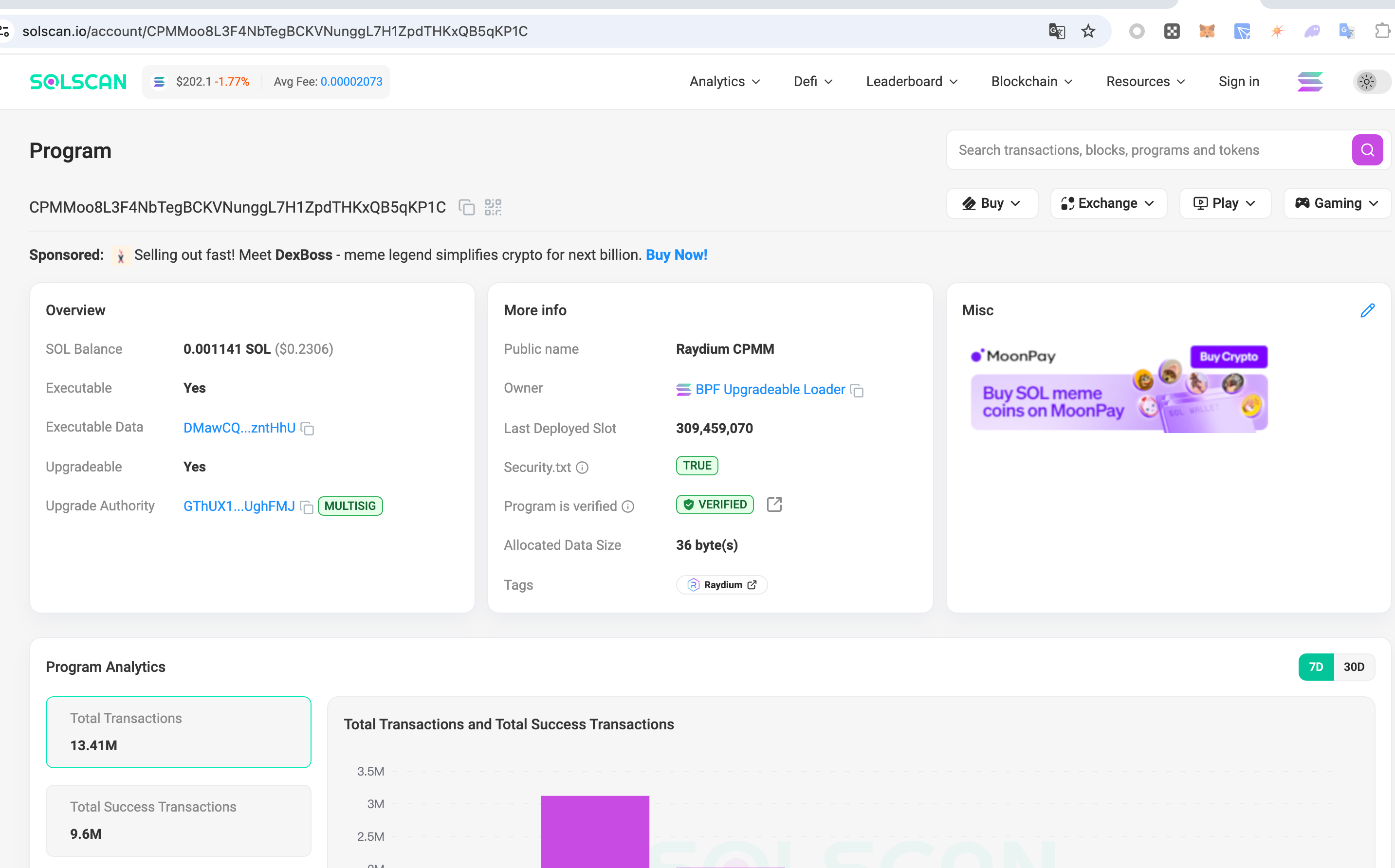
Task: Click the purple search magnifier button
Action: pyautogui.click(x=1367, y=150)
